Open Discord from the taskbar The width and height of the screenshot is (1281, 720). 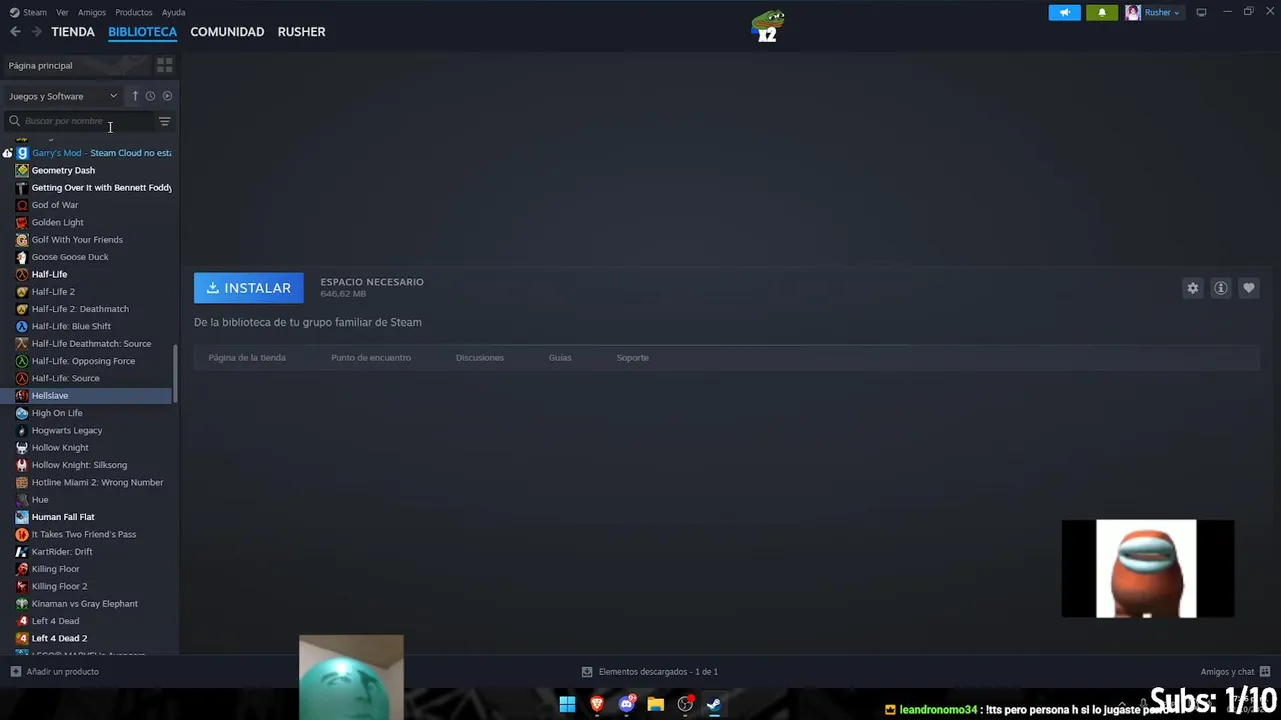(x=627, y=704)
